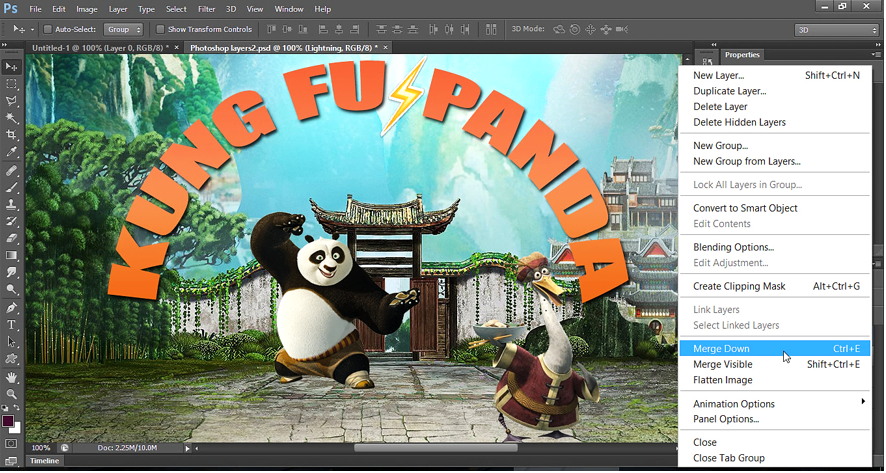
Task: Enable the Show Transform Controls checkbox
Action: coord(160,29)
